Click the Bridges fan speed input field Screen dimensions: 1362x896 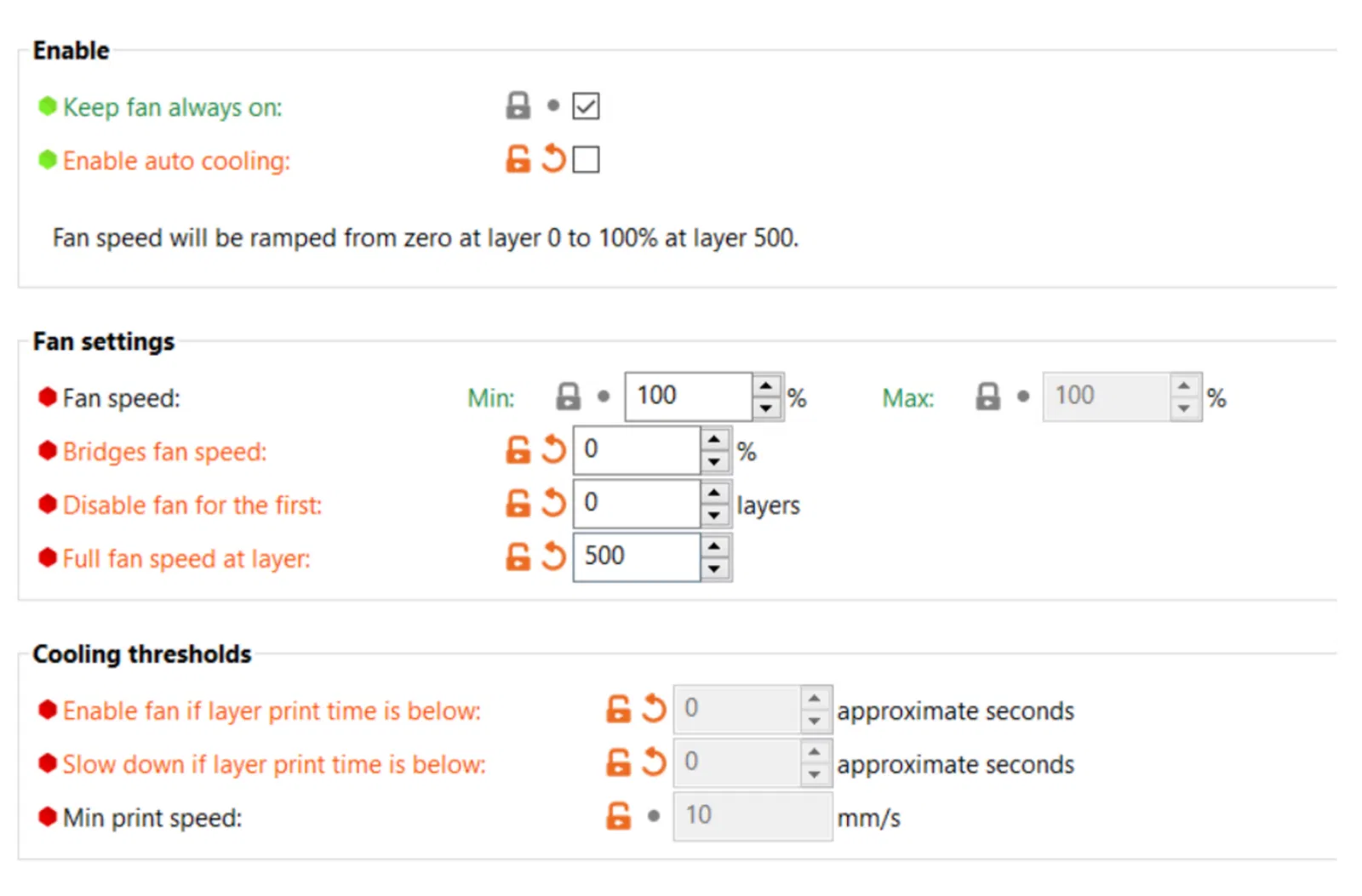pyautogui.click(x=636, y=450)
